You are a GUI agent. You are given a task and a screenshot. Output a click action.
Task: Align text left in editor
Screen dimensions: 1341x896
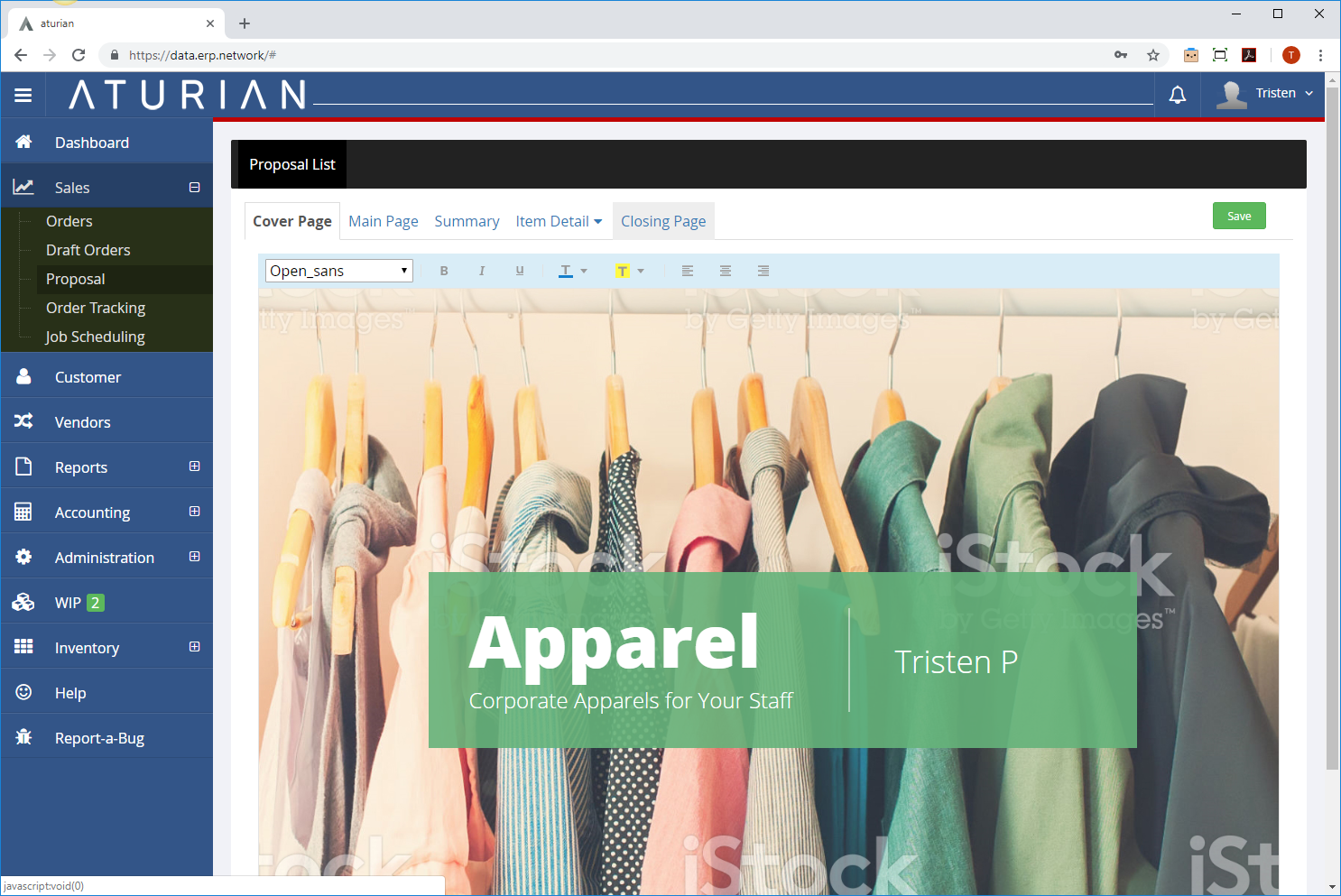pyautogui.click(x=688, y=271)
